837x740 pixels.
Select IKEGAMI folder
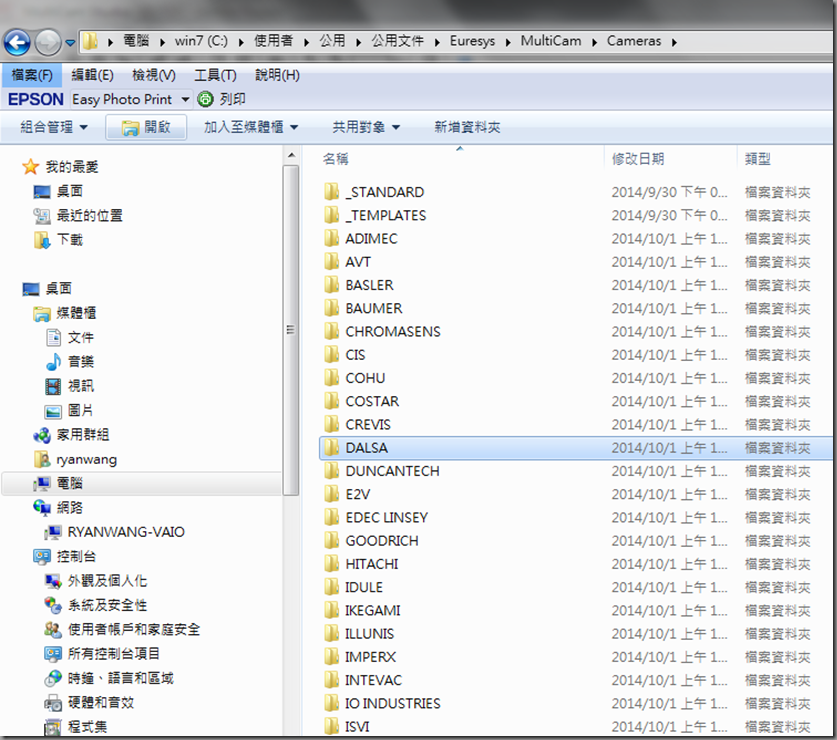[373, 611]
